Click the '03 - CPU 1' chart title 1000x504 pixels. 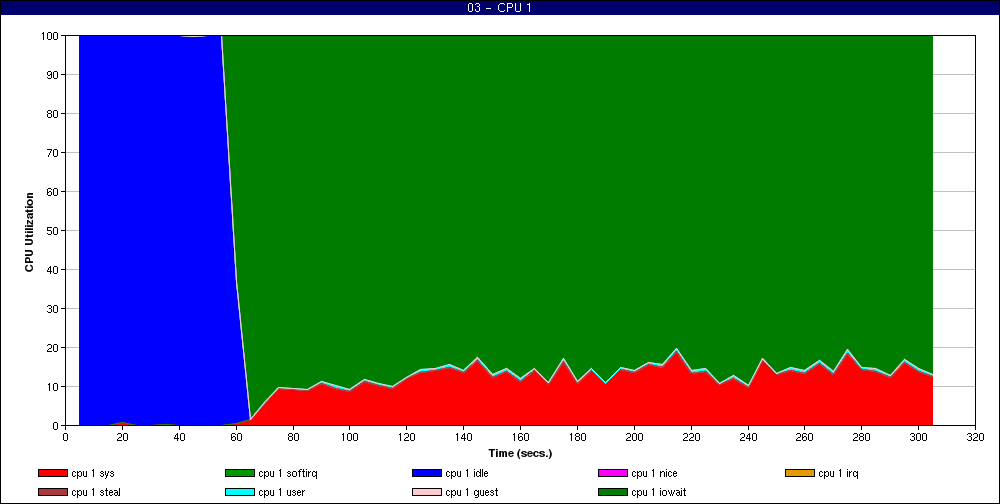[499, 8]
